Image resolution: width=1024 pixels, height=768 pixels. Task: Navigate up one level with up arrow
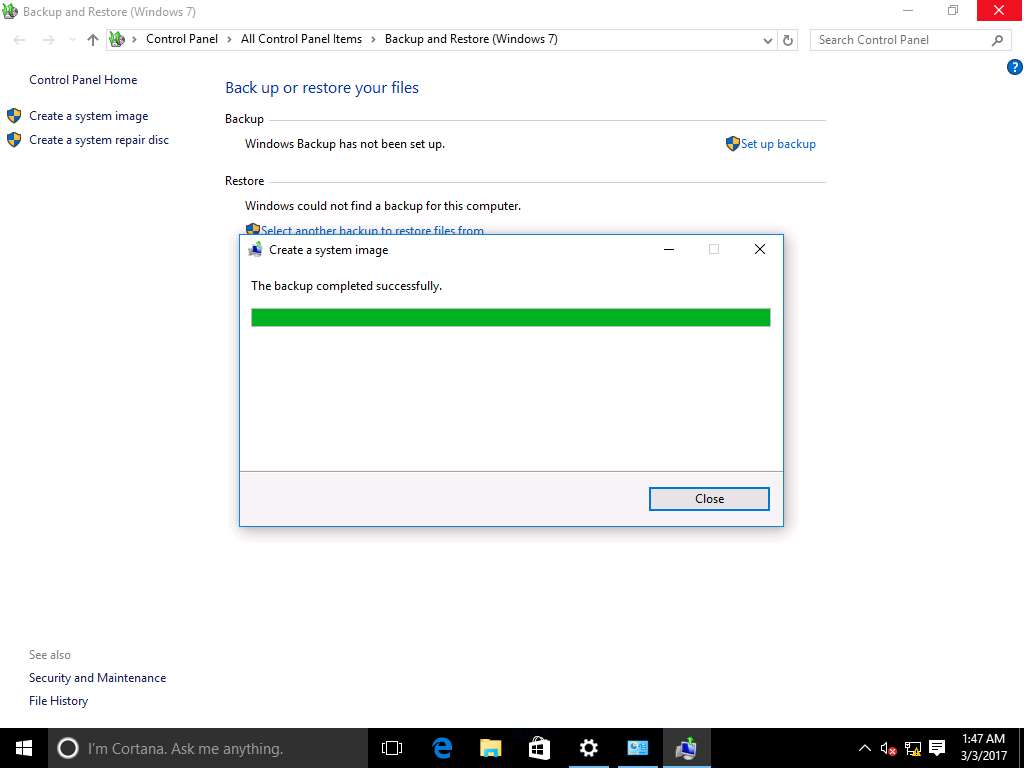tap(93, 40)
